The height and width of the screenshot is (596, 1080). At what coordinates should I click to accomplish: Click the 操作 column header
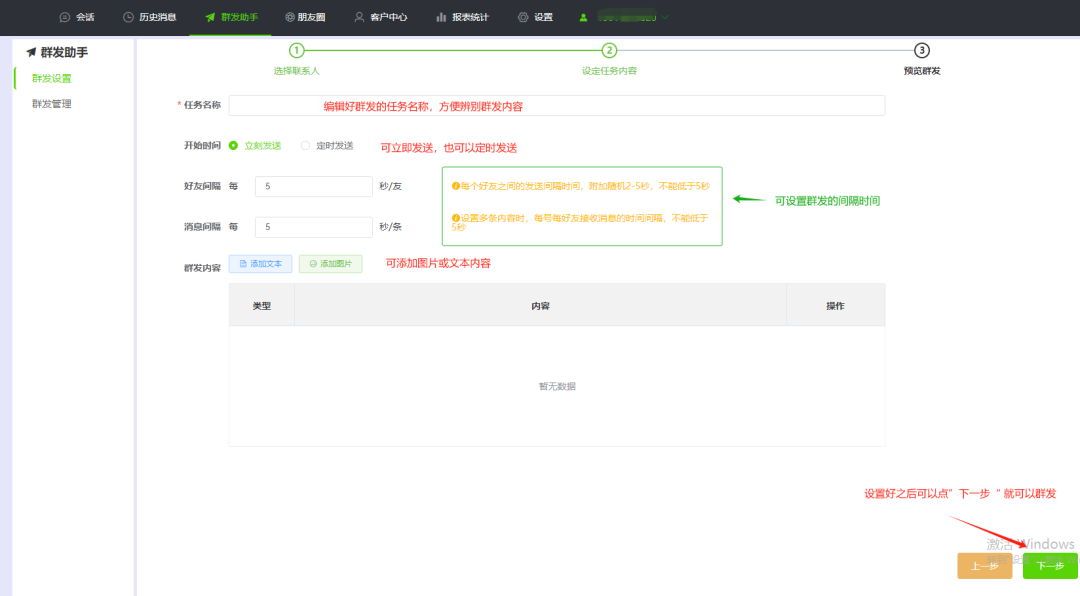pos(835,305)
